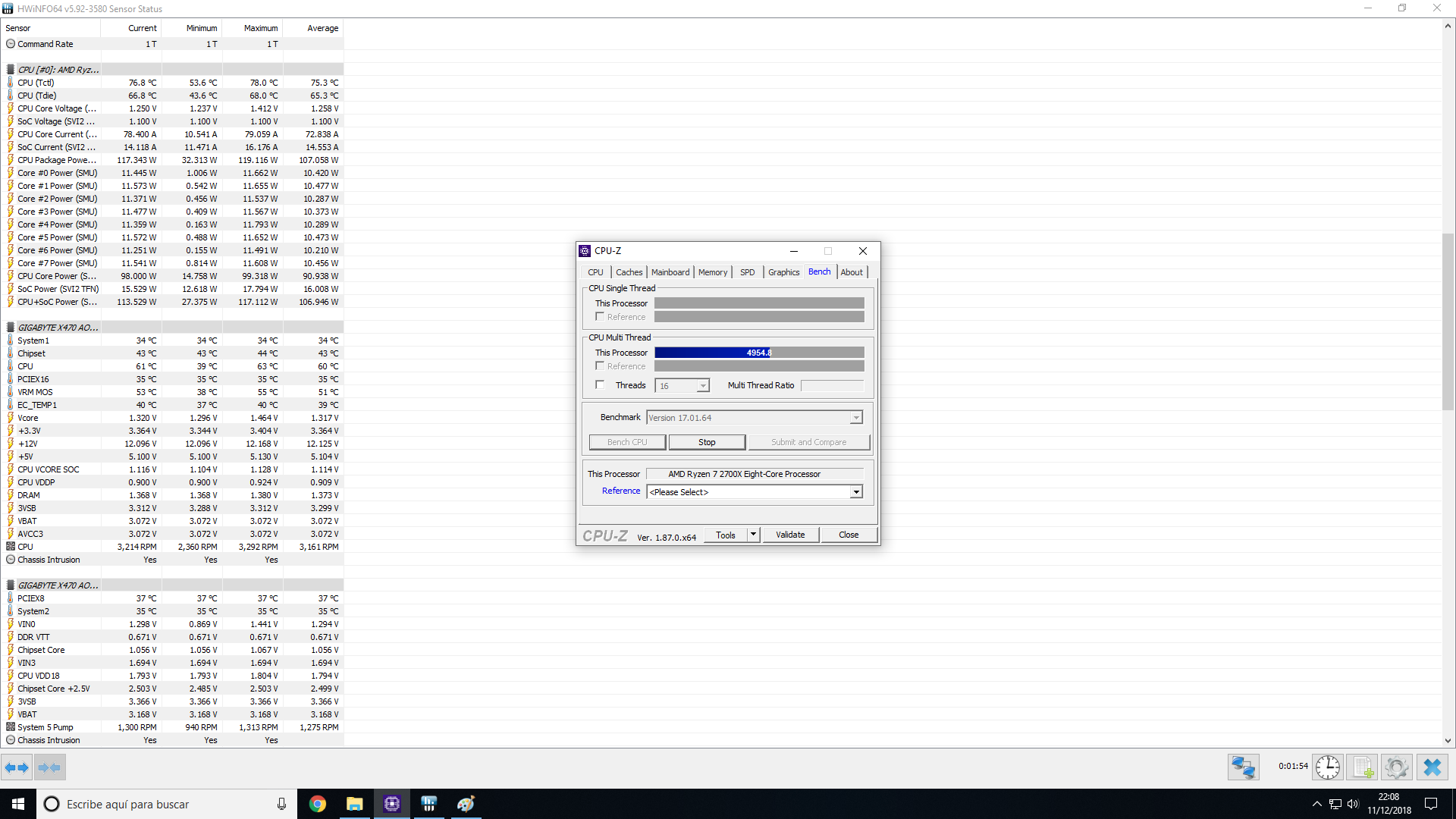Click the collapse columns arrows button in HWiNFO
The height and width of the screenshot is (819, 1456).
(49, 767)
